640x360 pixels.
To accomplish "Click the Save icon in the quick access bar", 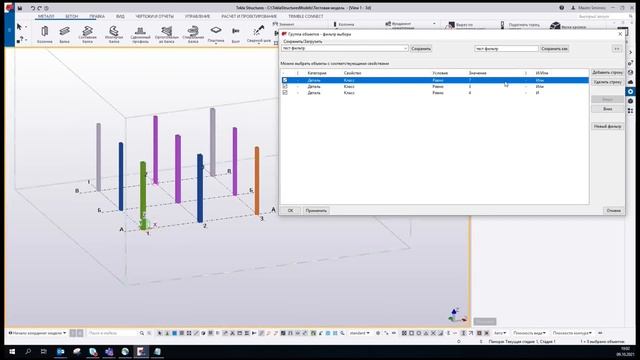I will pyautogui.click(x=20, y=8).
